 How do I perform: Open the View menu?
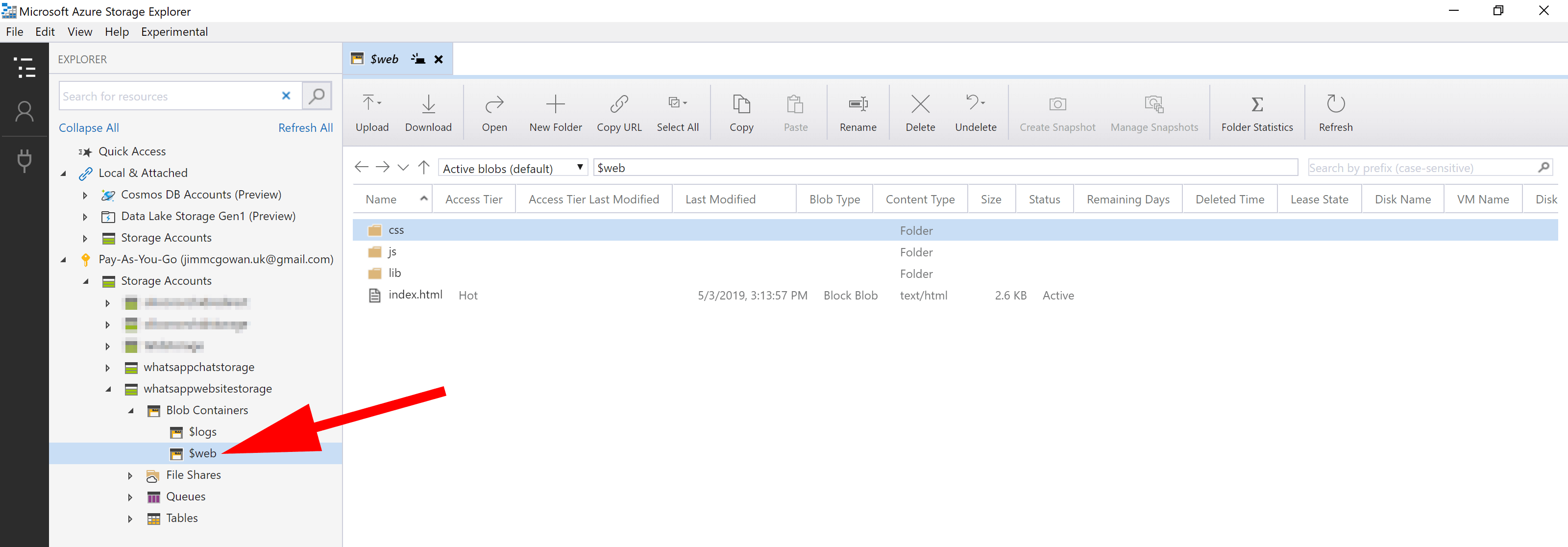click(x=80, y=32)
